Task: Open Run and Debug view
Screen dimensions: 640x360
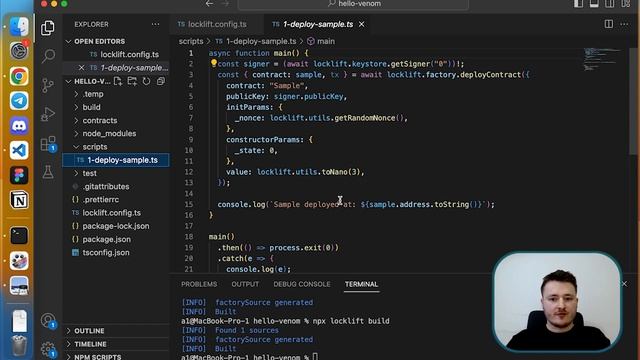Action: coord(48,114)
